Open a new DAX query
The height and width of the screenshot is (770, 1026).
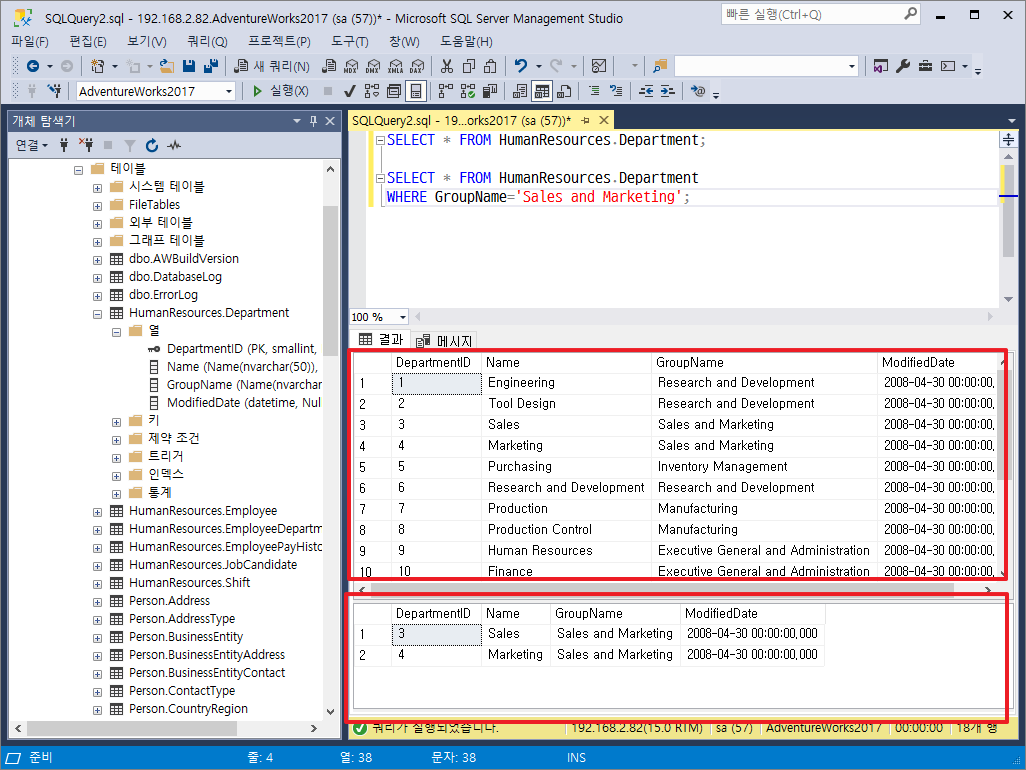tap(417, 66)
